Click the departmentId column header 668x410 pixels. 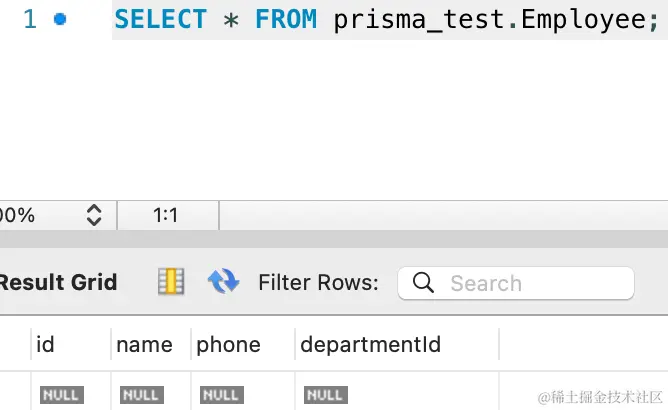[x=370, y=344]
